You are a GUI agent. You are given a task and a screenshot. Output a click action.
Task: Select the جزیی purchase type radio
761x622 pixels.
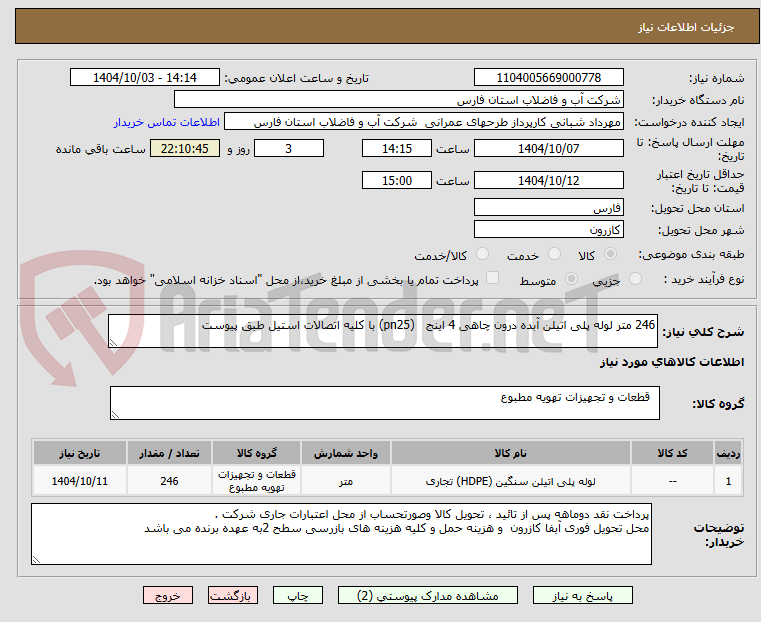point(635,279)
